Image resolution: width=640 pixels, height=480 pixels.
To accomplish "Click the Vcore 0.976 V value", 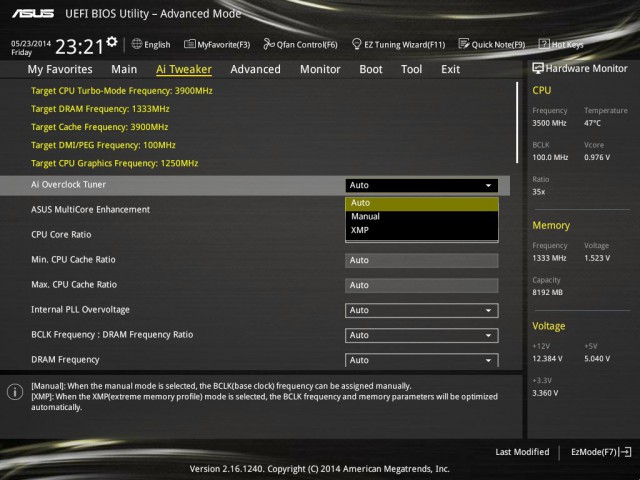I will pyautogui.click(x=597, y=157).
